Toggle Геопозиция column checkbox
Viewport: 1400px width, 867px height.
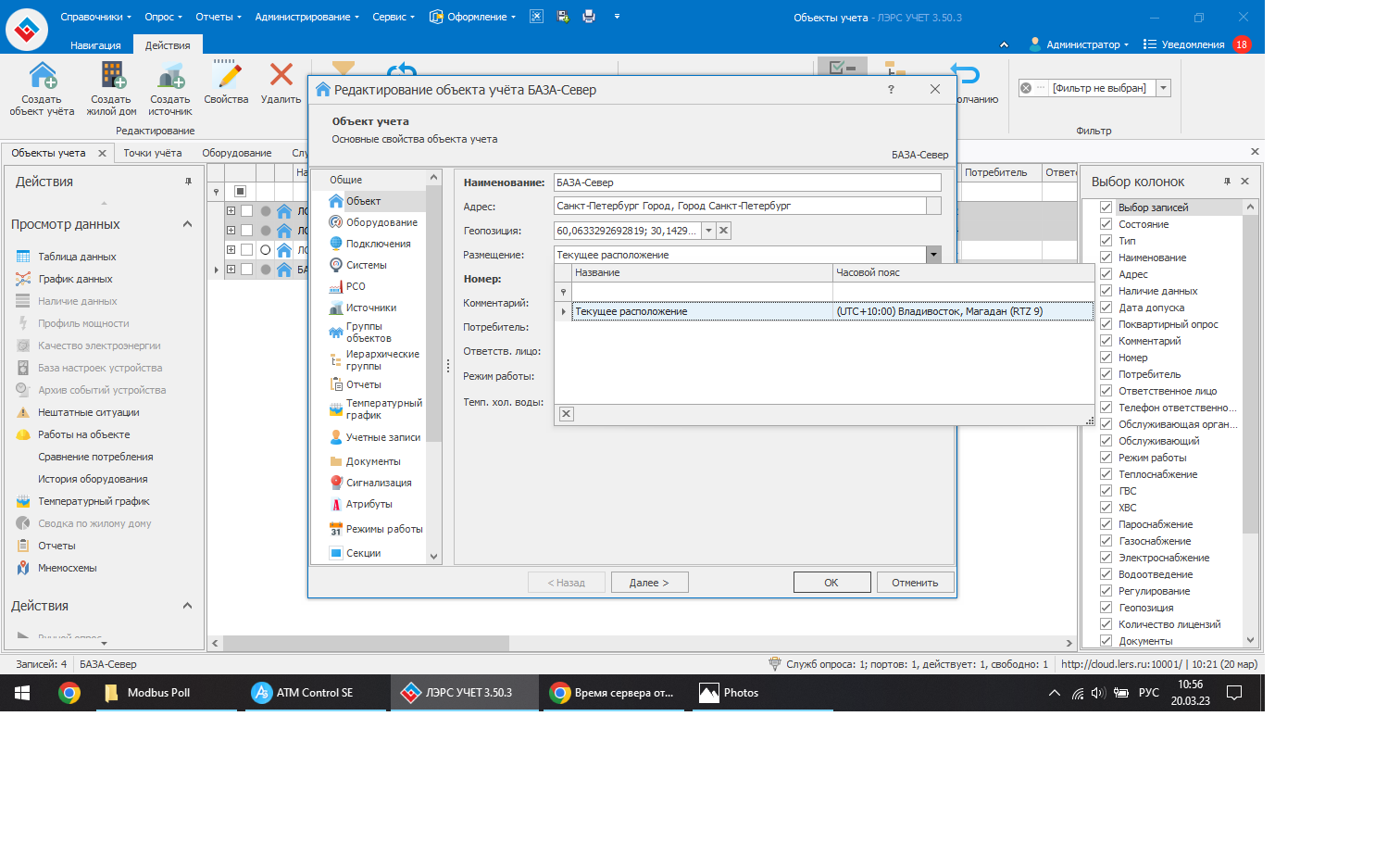pos(1106,608)
